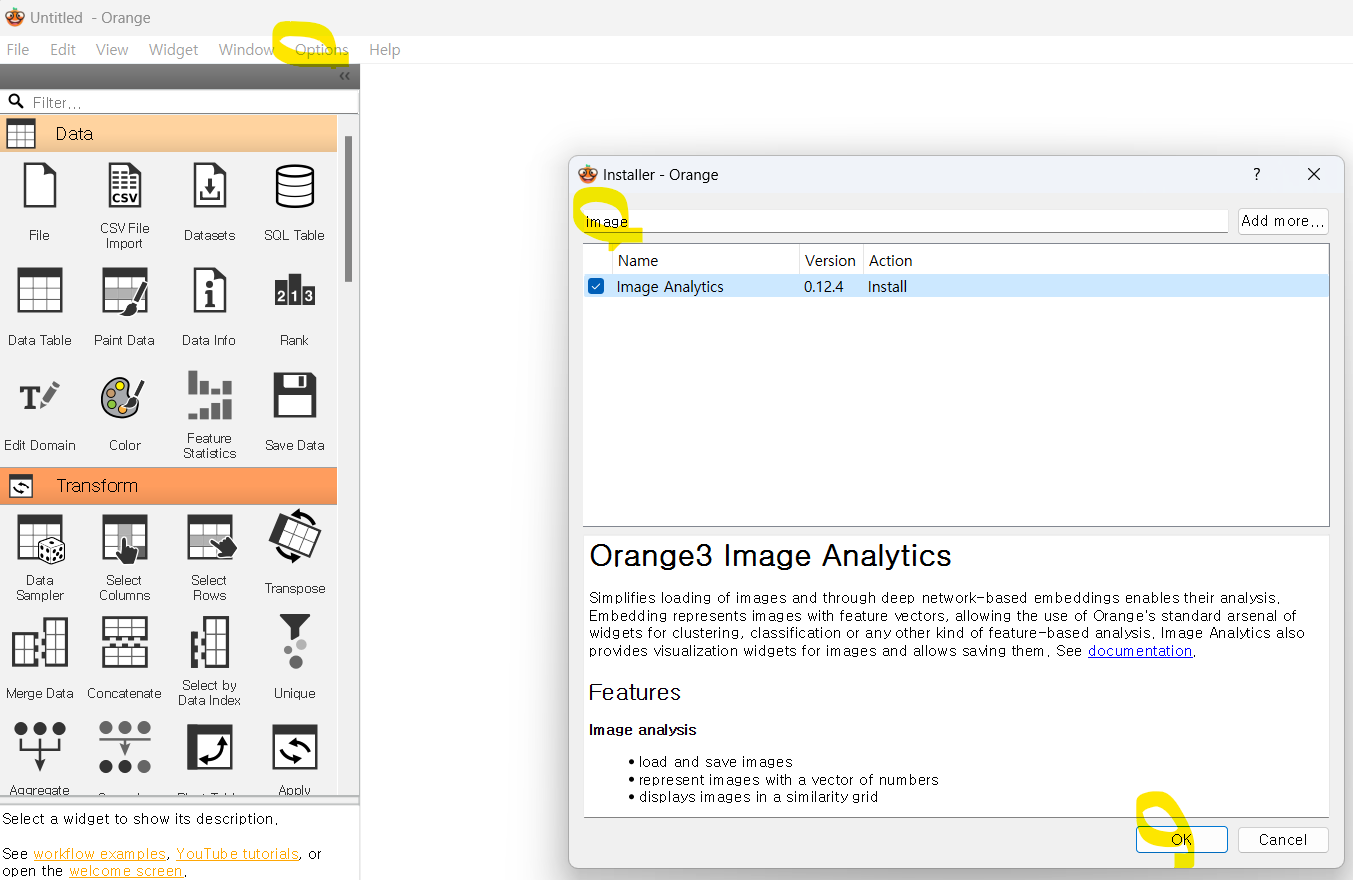Screen dimensions: 1353x880
Task: Add the Data Sampler widget
Action: click(40, 557)
